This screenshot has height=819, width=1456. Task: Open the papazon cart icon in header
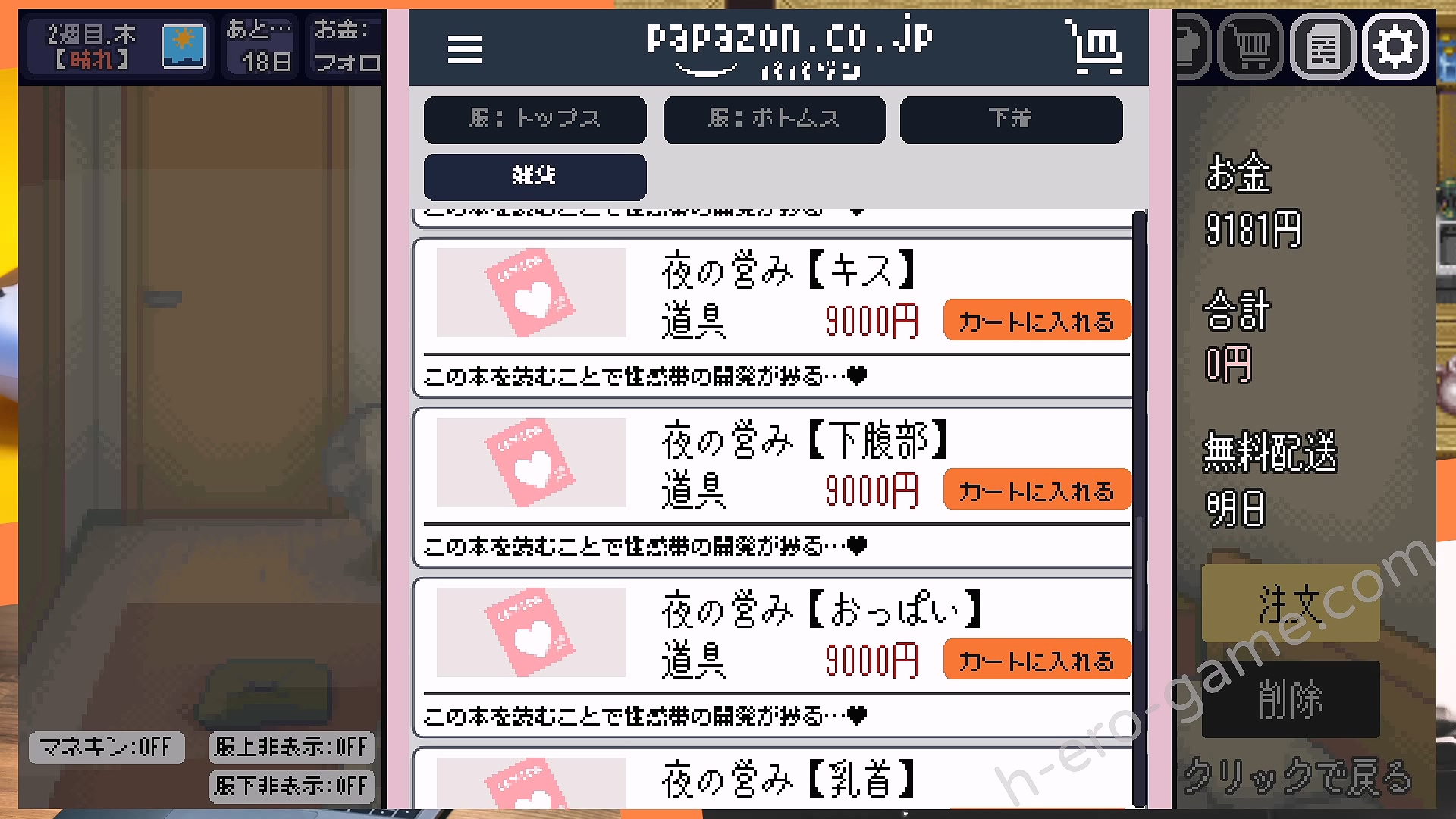(x=1094, y=47)
